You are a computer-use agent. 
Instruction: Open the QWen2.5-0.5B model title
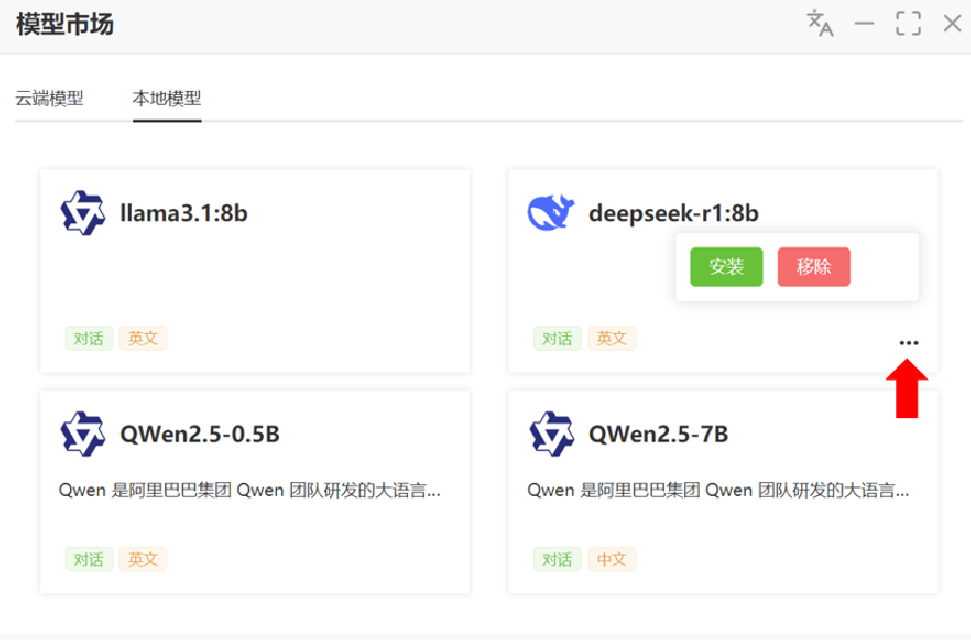(x=199, y=434)
